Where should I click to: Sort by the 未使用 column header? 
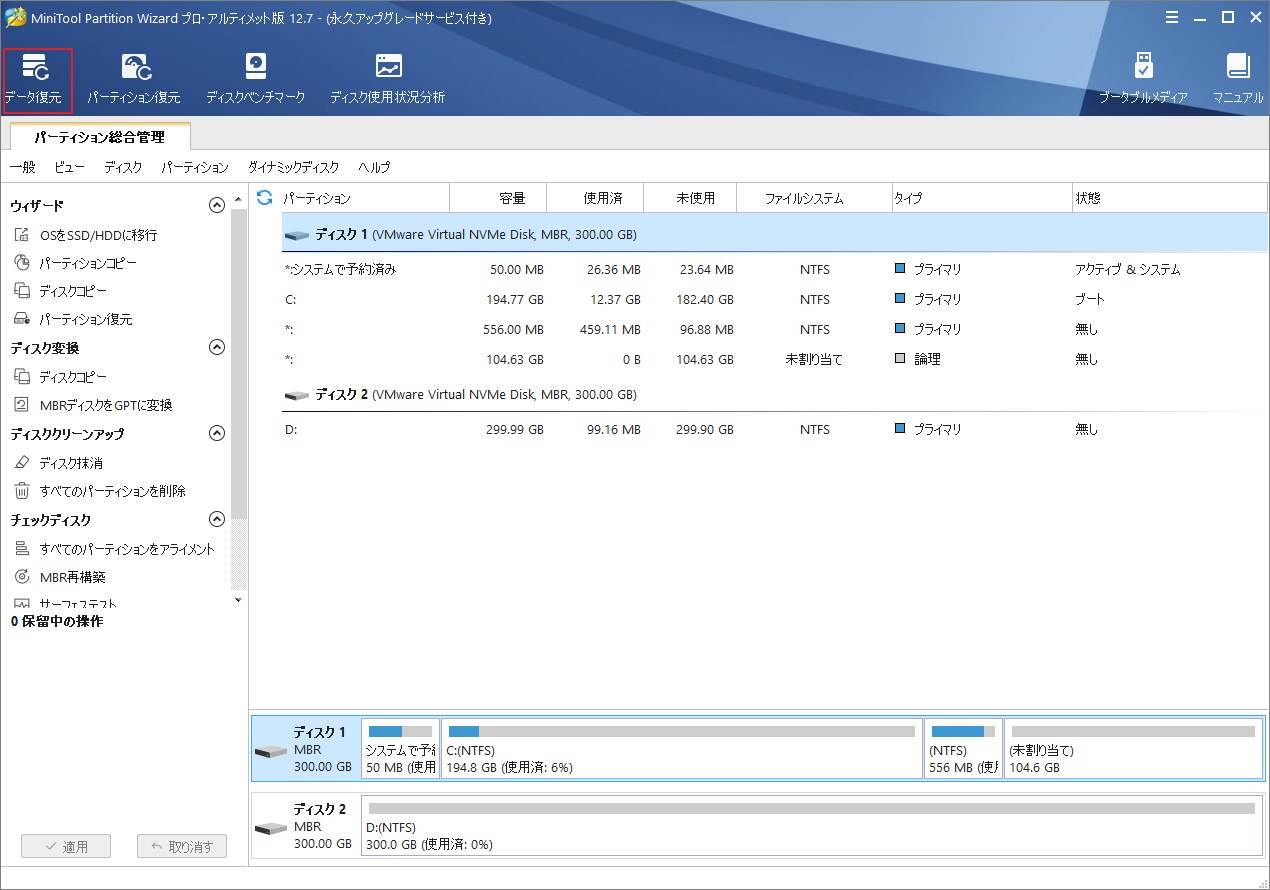point(690,198)
